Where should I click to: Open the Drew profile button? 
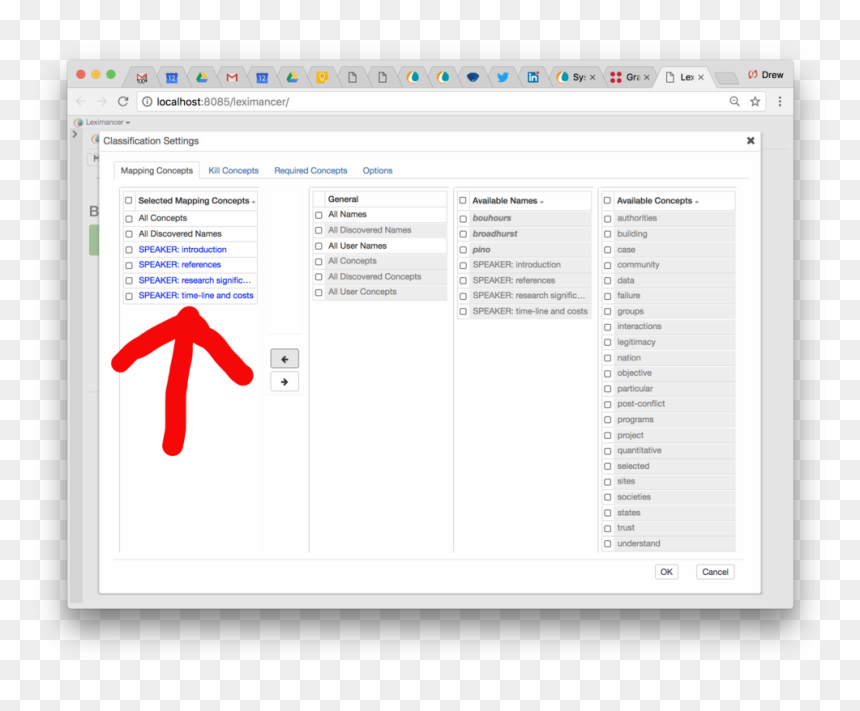click(766, 75)
